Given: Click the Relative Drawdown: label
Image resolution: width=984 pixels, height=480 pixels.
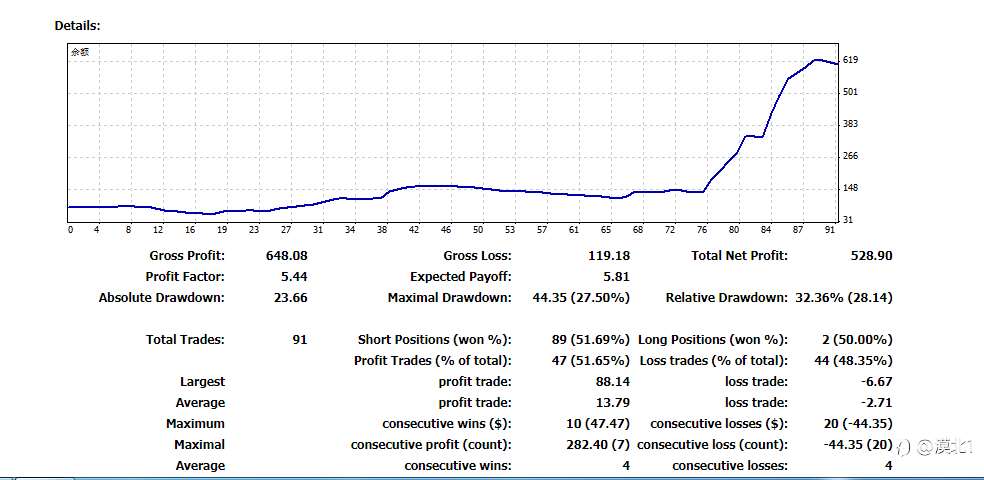Looking at the screenshot, I should 727,298.
